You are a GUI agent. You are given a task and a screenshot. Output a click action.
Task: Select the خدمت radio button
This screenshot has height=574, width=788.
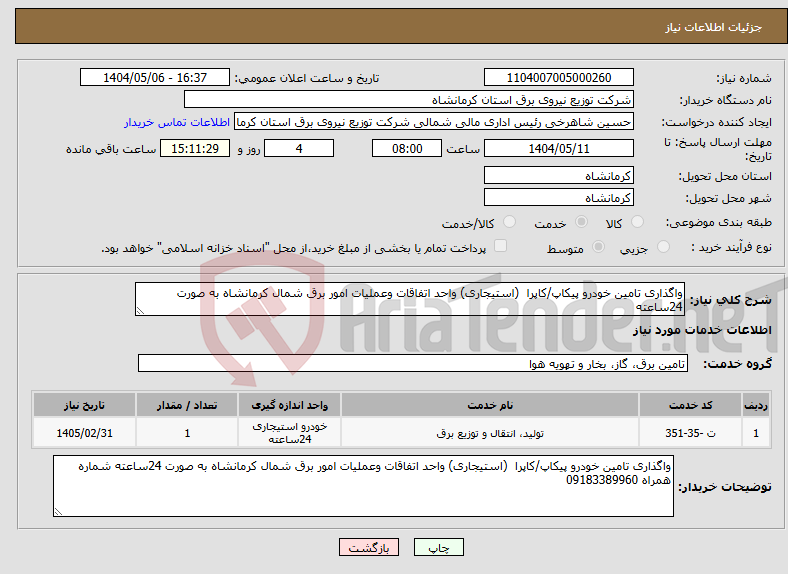click(581, 222)
